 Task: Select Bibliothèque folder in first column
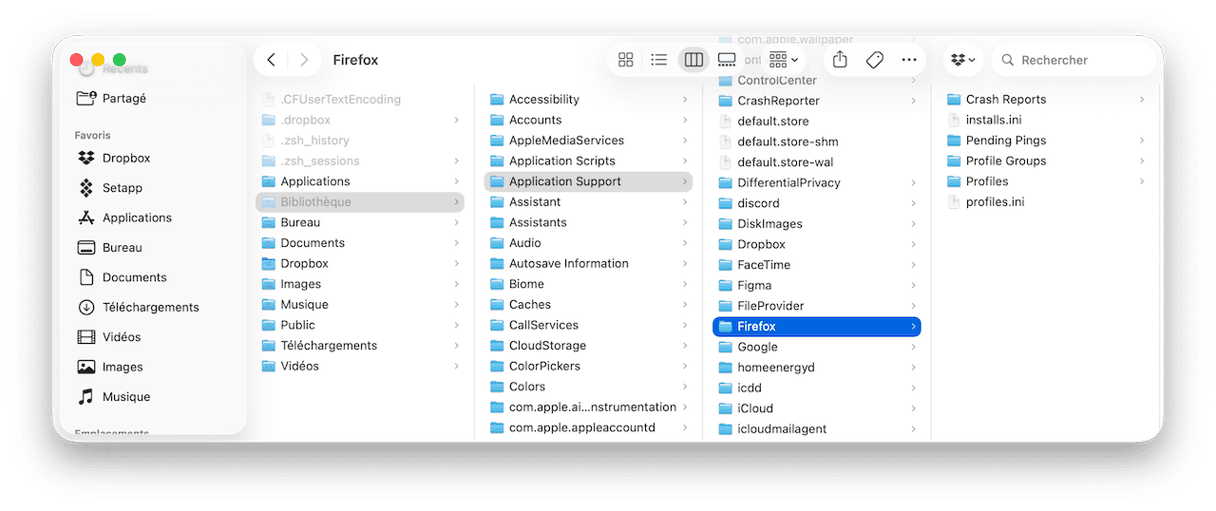point(361,202)
